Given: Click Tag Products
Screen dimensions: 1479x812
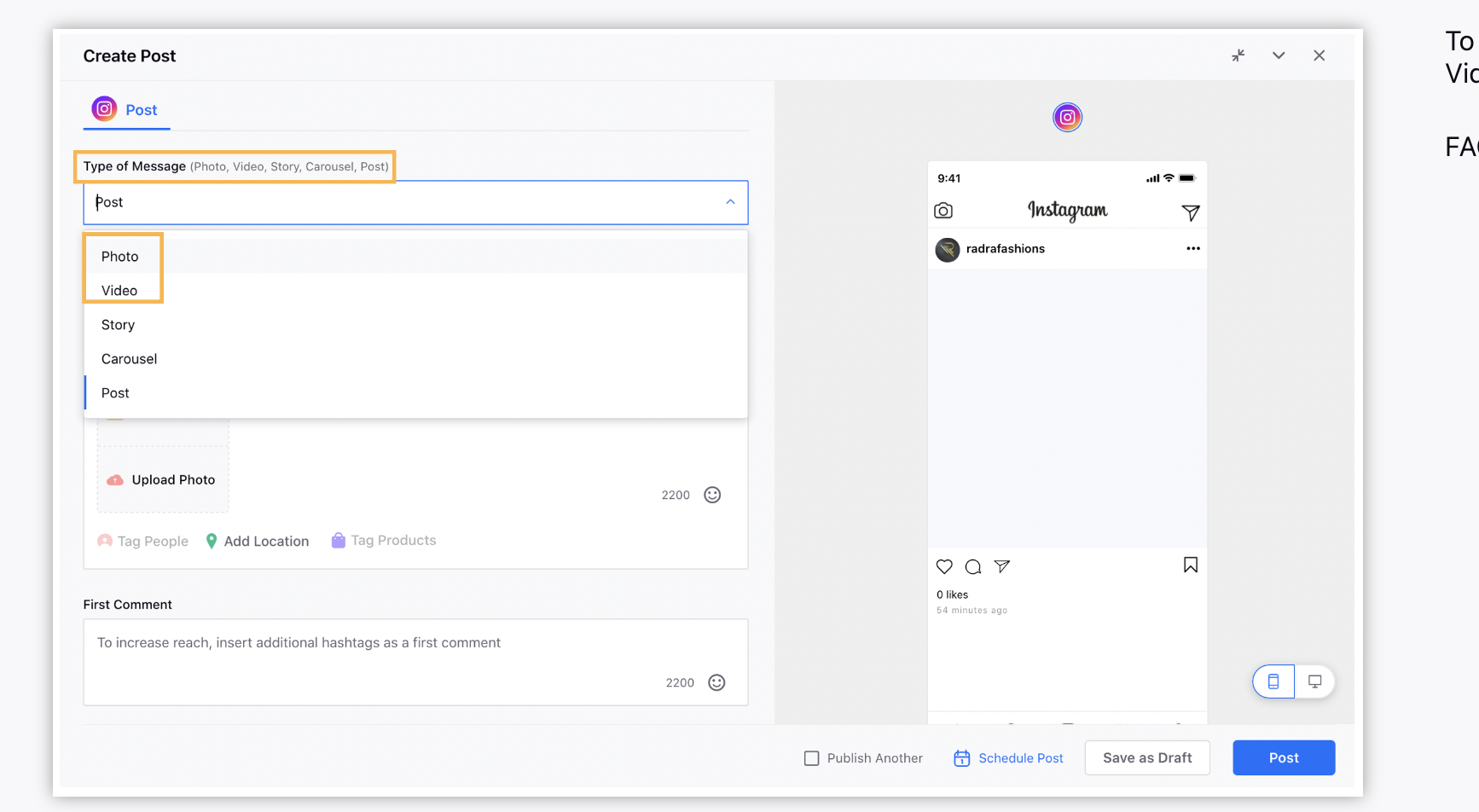Looking at the screenshot, I should pos(384,540).
